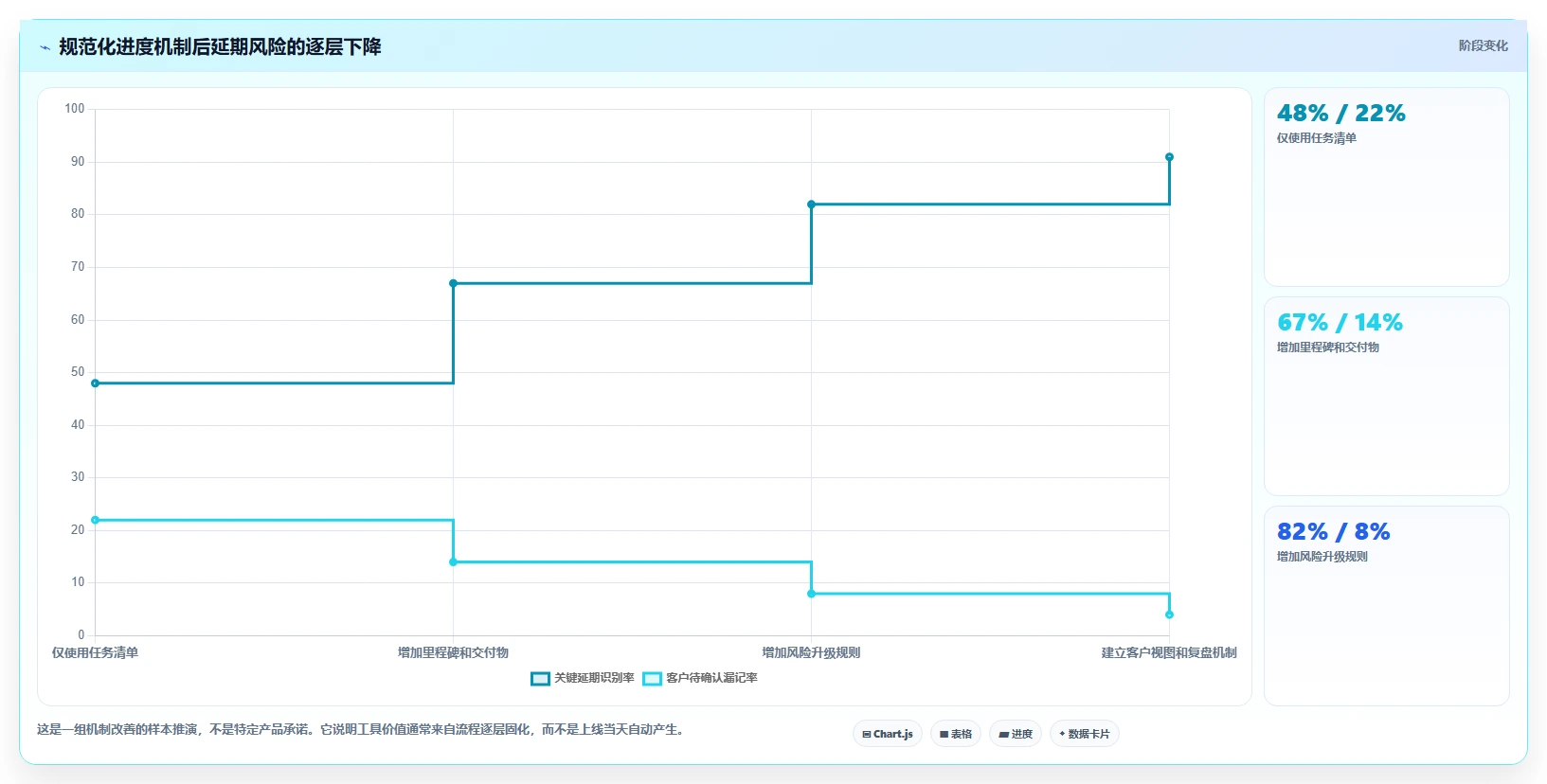Click x-axis label 建立客户视图和复盘机制
1547x784 pixels.
[1169, 653]
